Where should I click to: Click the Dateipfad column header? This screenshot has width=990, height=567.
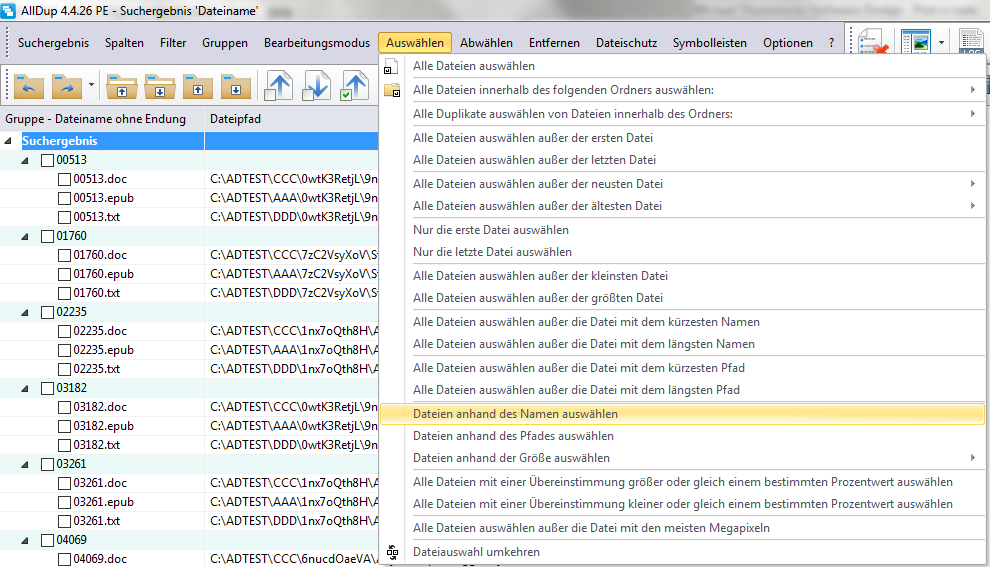point(236,119)
